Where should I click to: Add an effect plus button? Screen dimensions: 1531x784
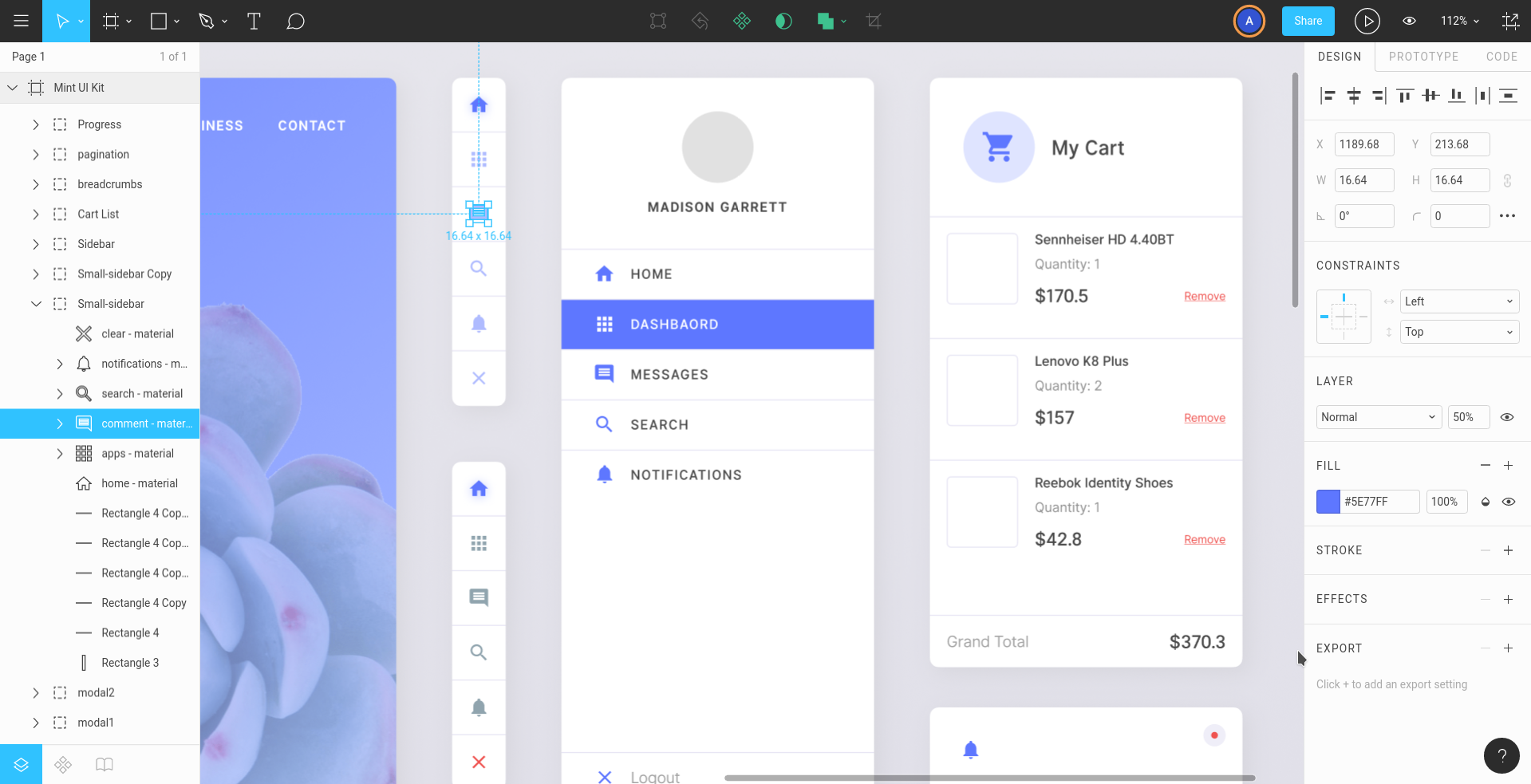click(1508, 599)
